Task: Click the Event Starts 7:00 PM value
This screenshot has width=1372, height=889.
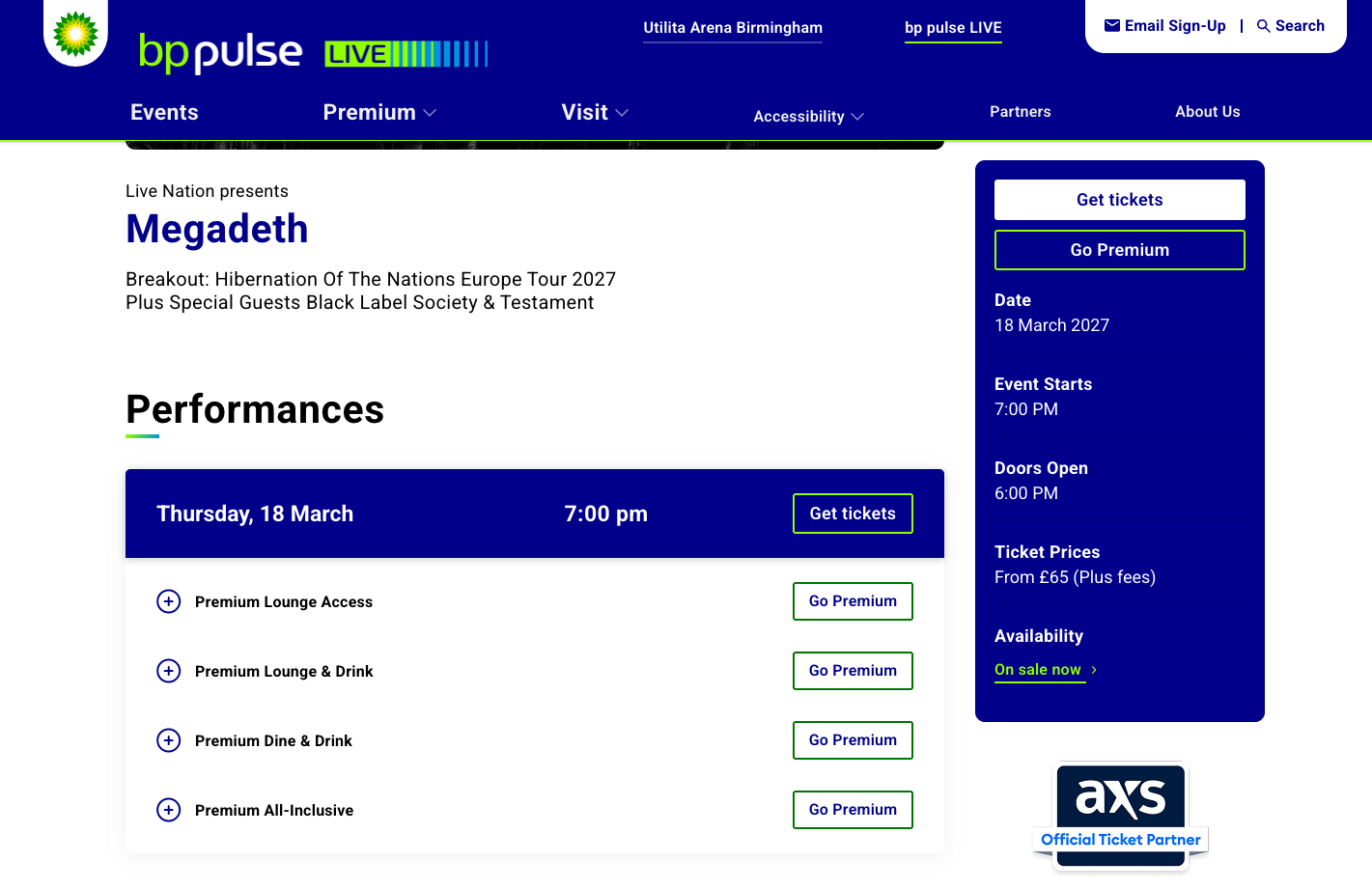Action: 1026,409
